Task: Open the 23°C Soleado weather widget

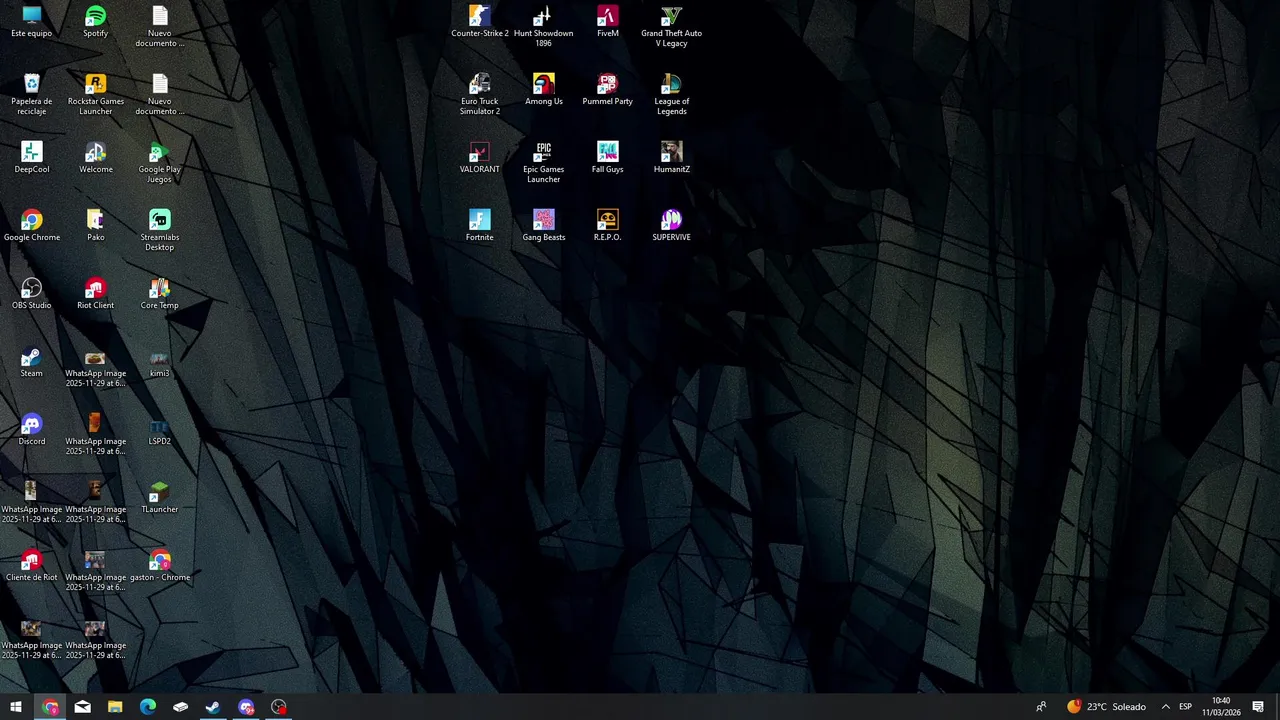Action: (1106, 707)
